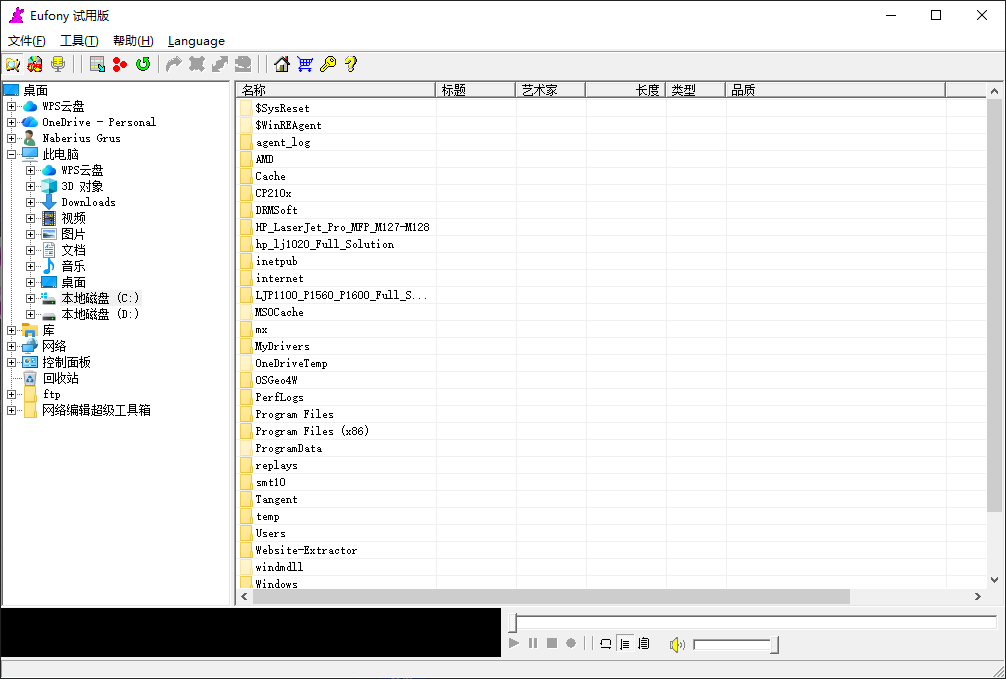
Task: Open the shopping cart purchase icon
Action: 305,64
